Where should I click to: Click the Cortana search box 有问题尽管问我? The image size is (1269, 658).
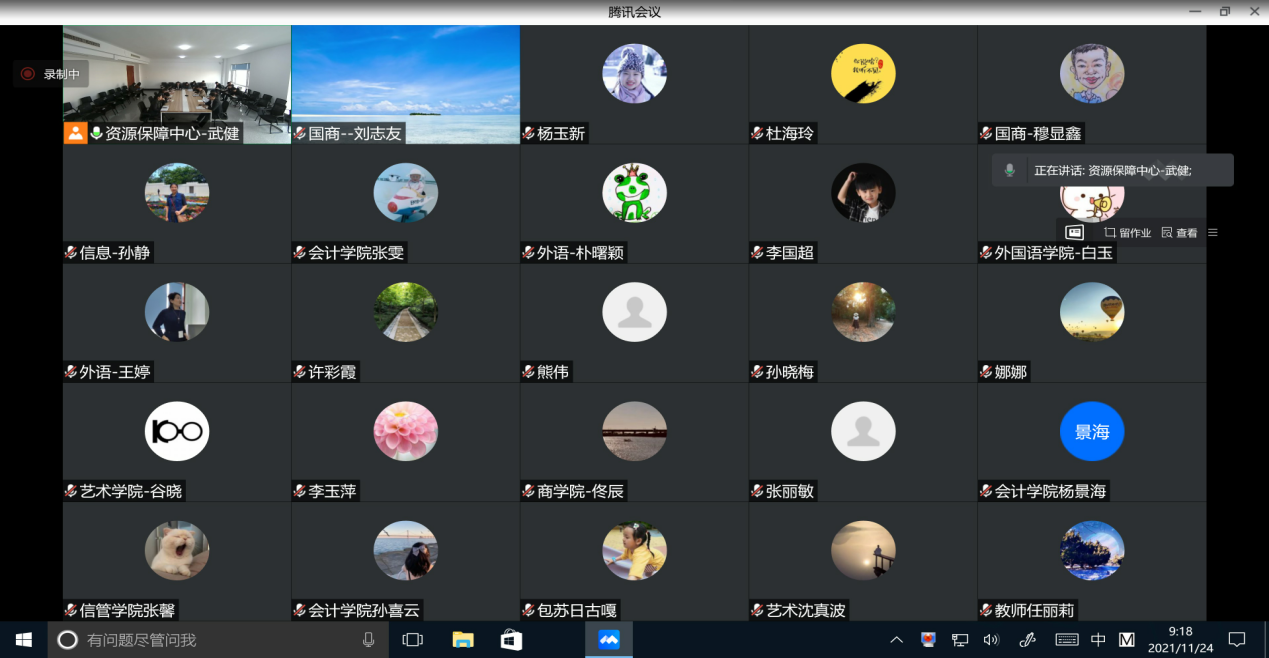pyautogui.click(x=218, y=640)
